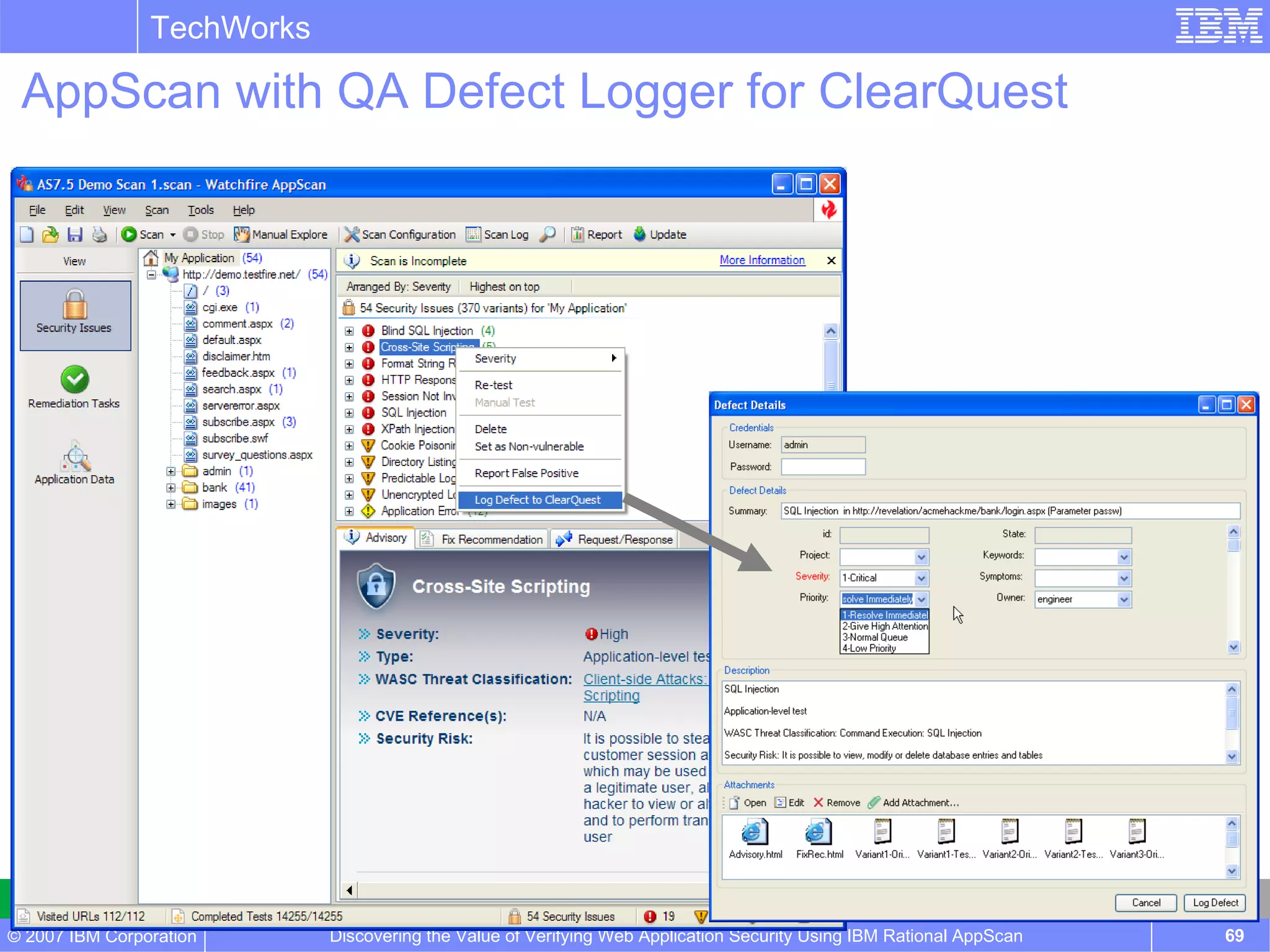Open the Scan button dropdown arrow
The height and width of the screenshot is (952, 1270).
pyautogui.click(x=173, y=235)
